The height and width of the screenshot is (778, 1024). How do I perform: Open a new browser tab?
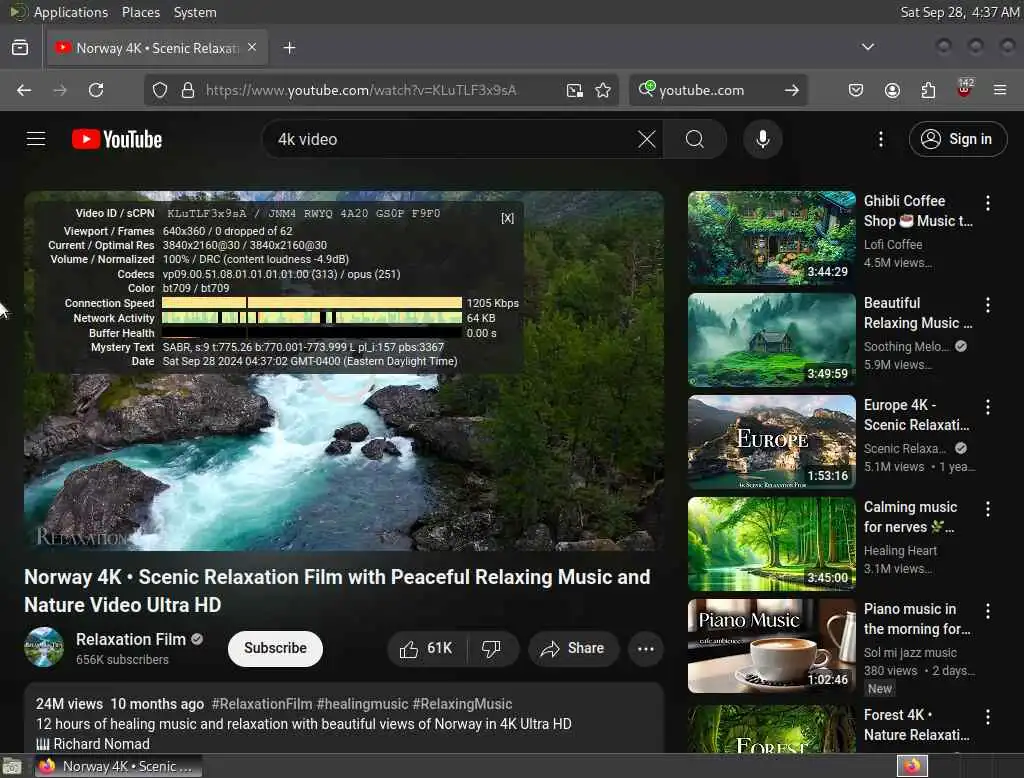click(289, 48)
